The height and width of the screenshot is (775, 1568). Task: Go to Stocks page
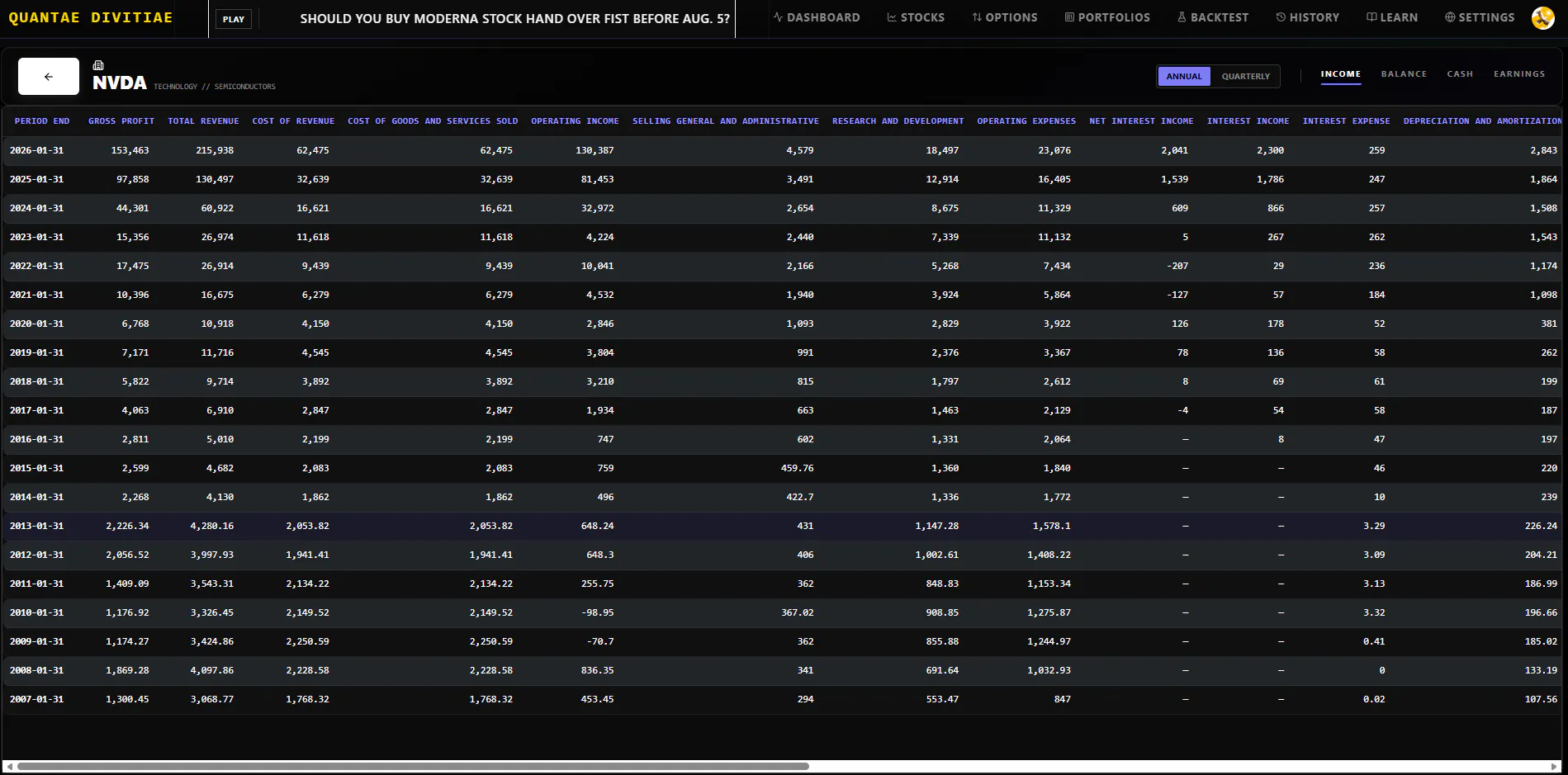[916, 17]
